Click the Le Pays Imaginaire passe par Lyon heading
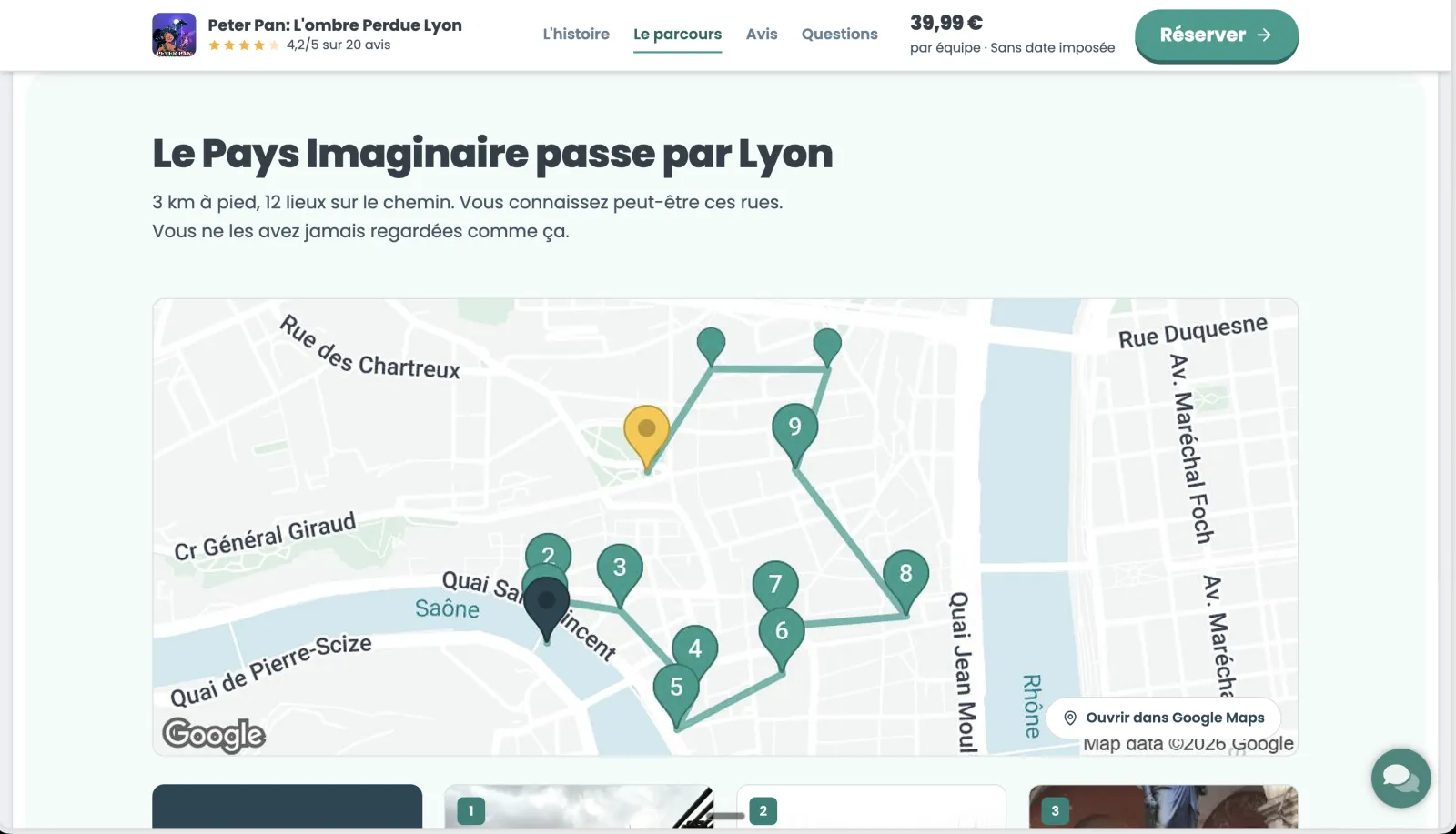The width and height of the screenshot is (1456, 834). [x=492, y=154]
